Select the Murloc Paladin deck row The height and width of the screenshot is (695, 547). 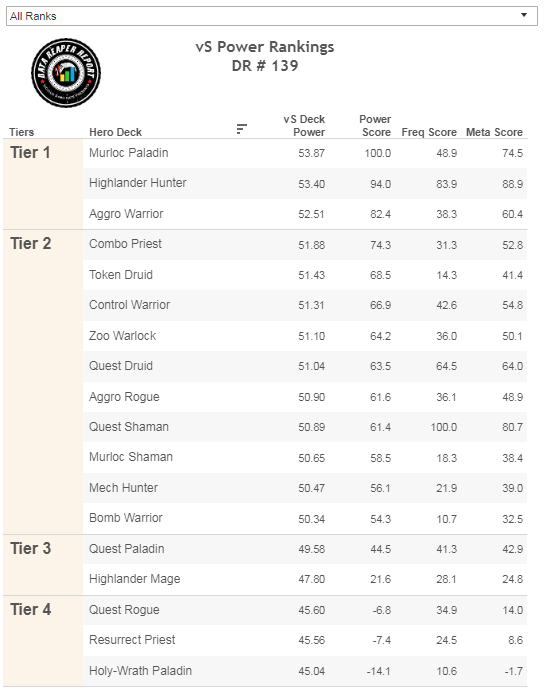click(x=305, y=153)
